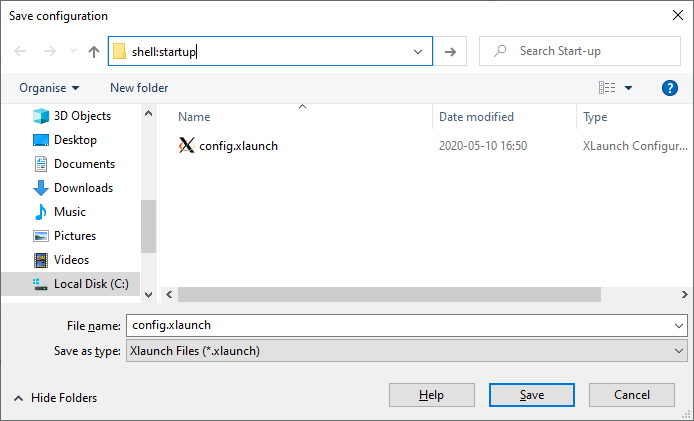Click the Cancel button
Viewport: 694px width, 421px height.
click(632, 395)
